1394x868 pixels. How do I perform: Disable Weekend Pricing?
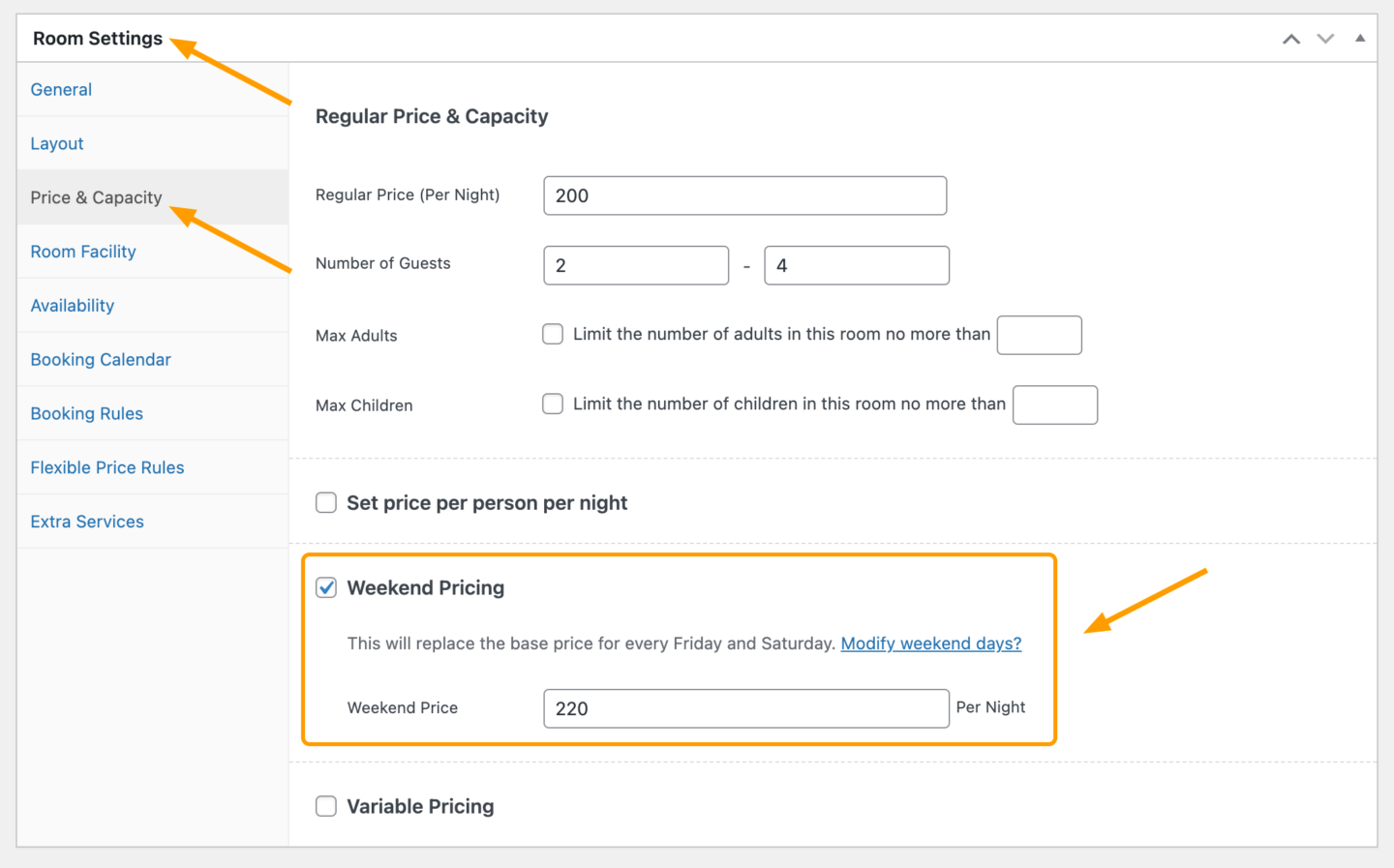[326, 587]
